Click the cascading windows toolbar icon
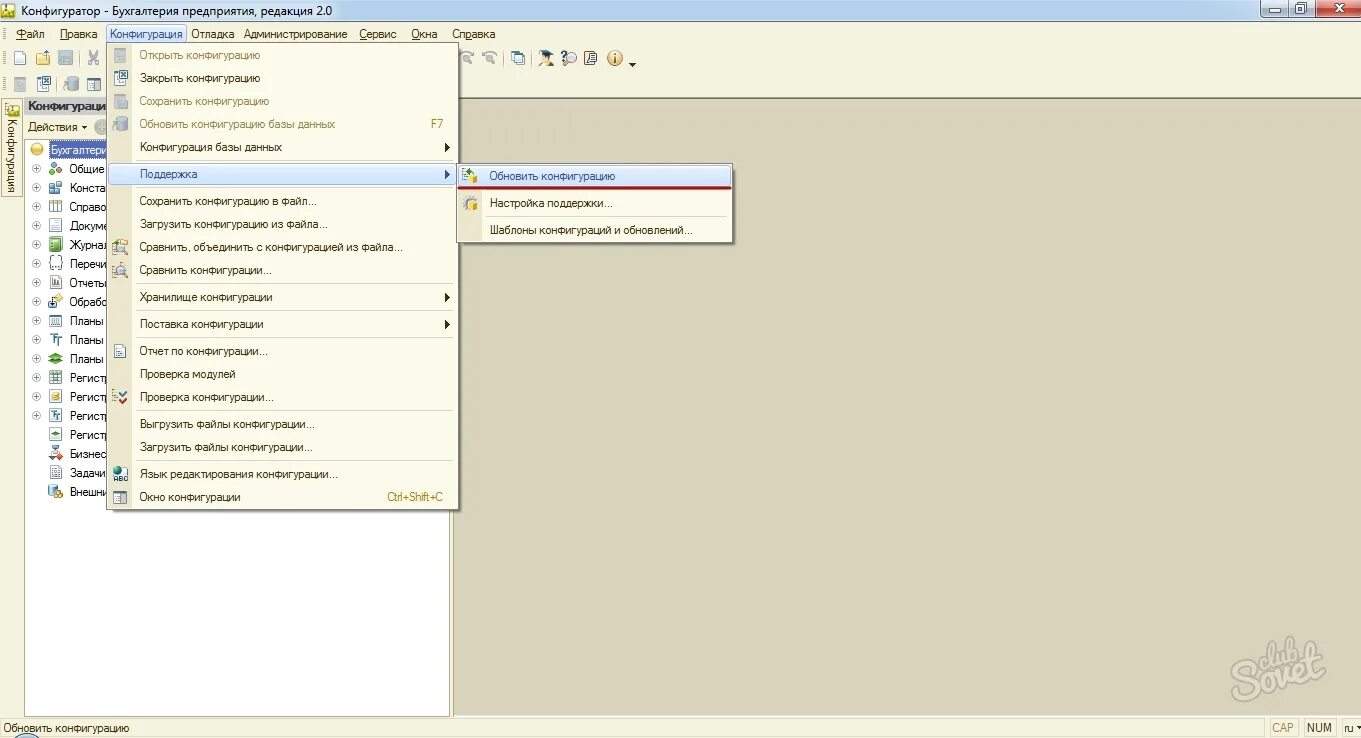The width and height of the screenshot is (1361, 738). pos(518,58)
